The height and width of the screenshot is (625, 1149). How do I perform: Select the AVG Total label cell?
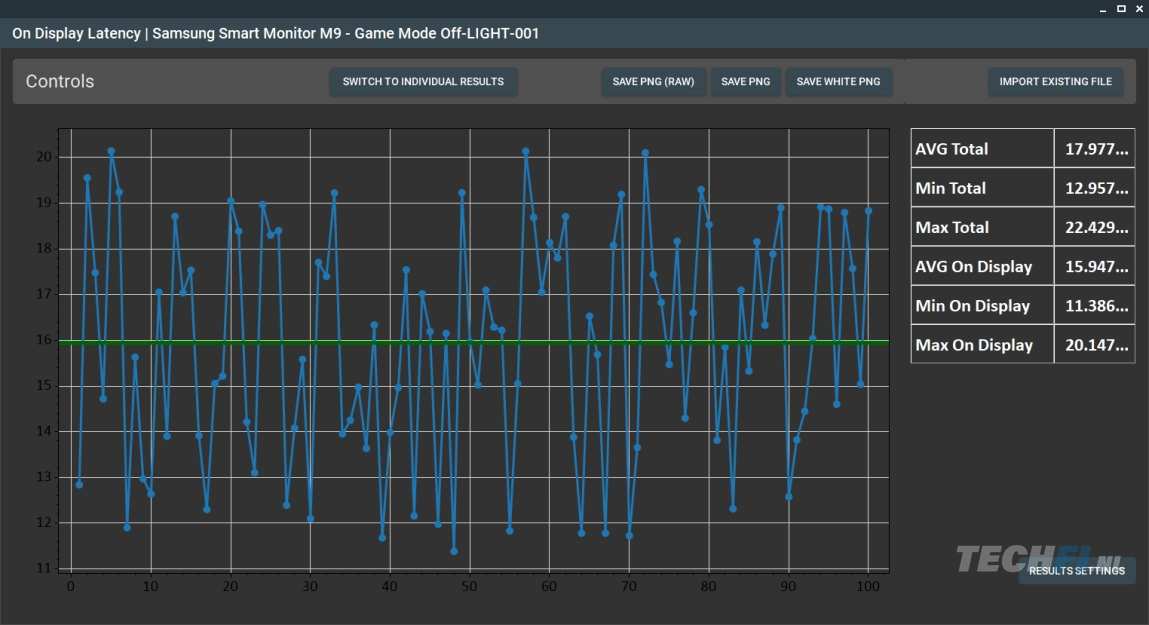982,149
